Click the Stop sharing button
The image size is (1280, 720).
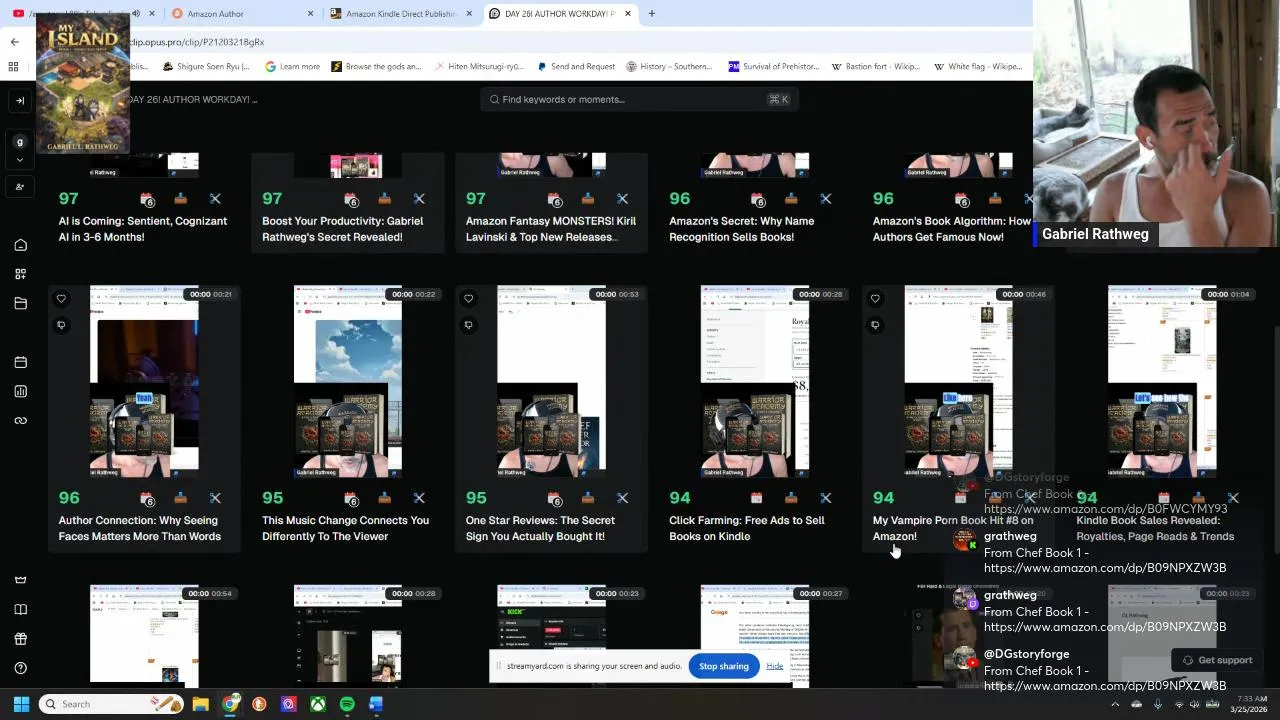pos(724,666)
